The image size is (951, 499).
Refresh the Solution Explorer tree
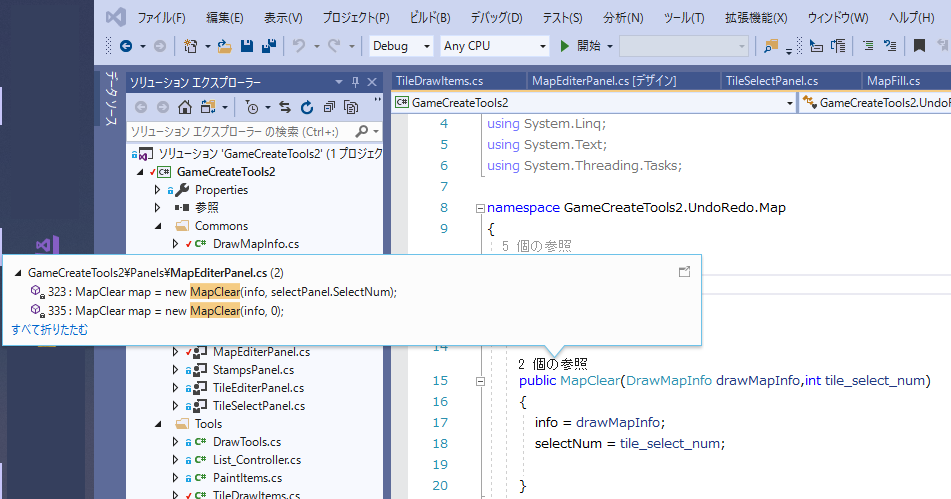pos(306,107)
